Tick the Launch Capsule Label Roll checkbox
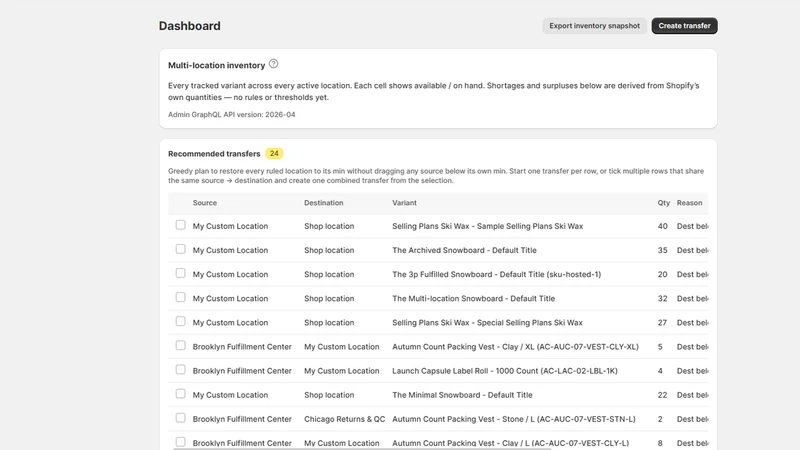The height and width of the screenshot is (450, 800). point(181,369)
